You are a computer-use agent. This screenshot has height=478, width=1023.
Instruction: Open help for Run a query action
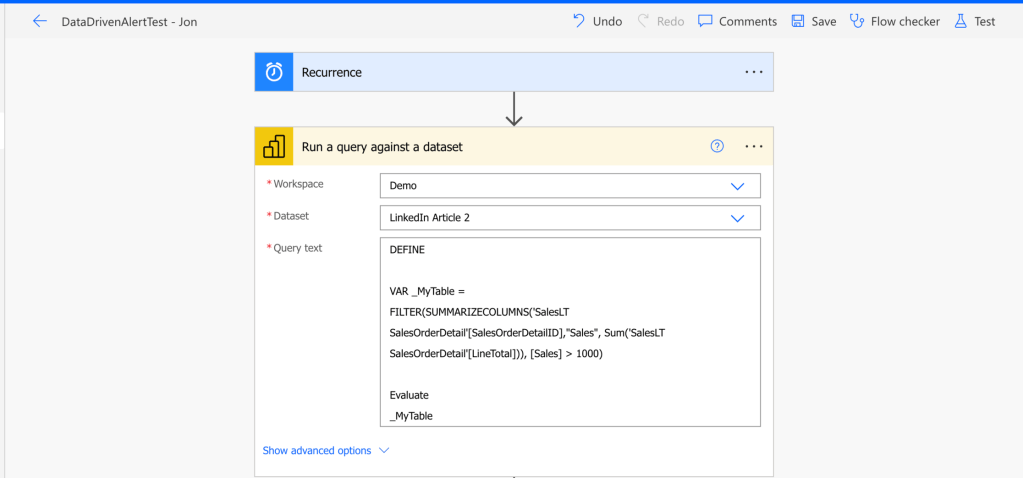tap(717, 147)
